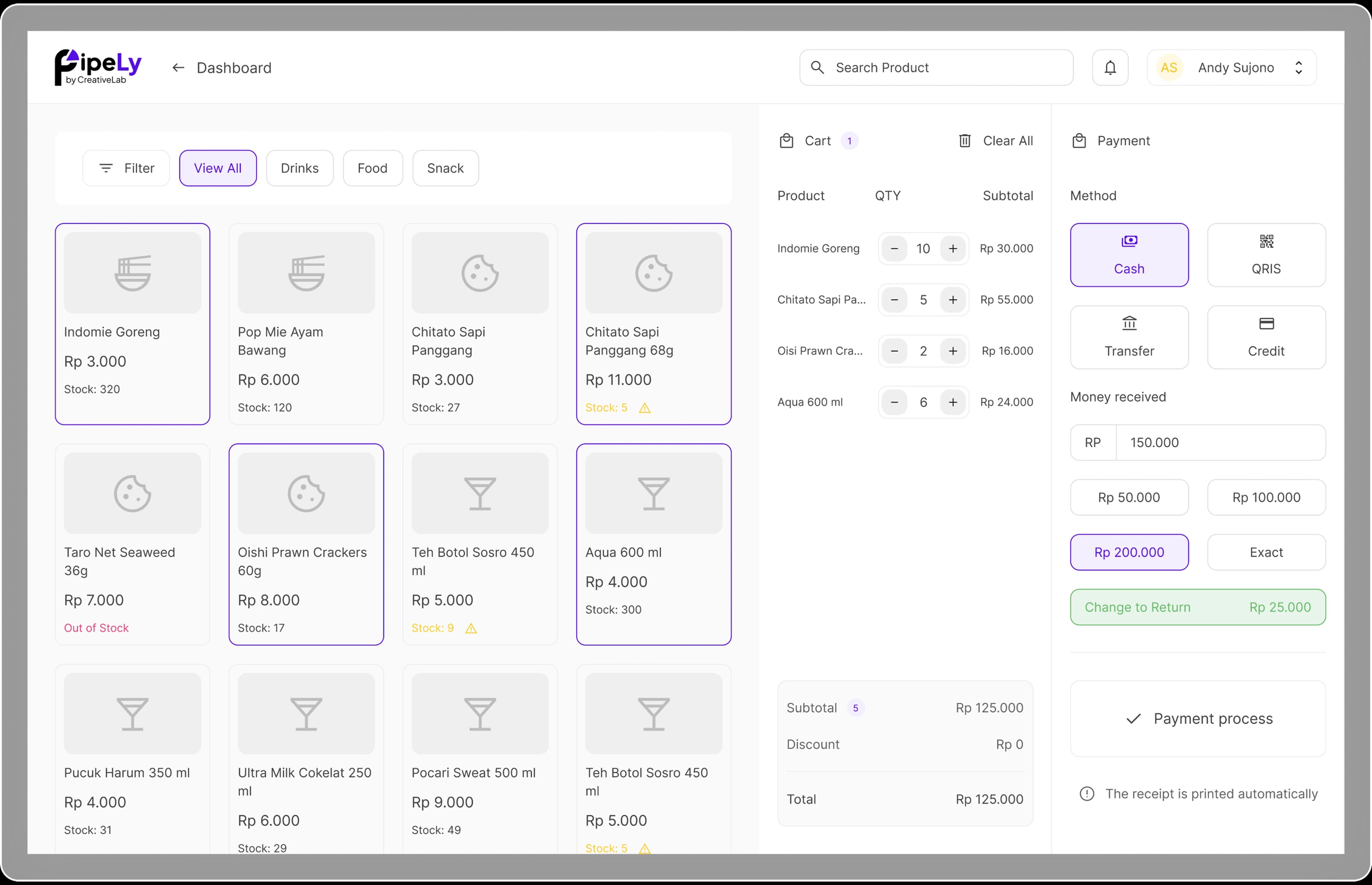Click the warning icon beside Stock: 9
This screenshot has width=1372, height=885.
pos(471,628)
